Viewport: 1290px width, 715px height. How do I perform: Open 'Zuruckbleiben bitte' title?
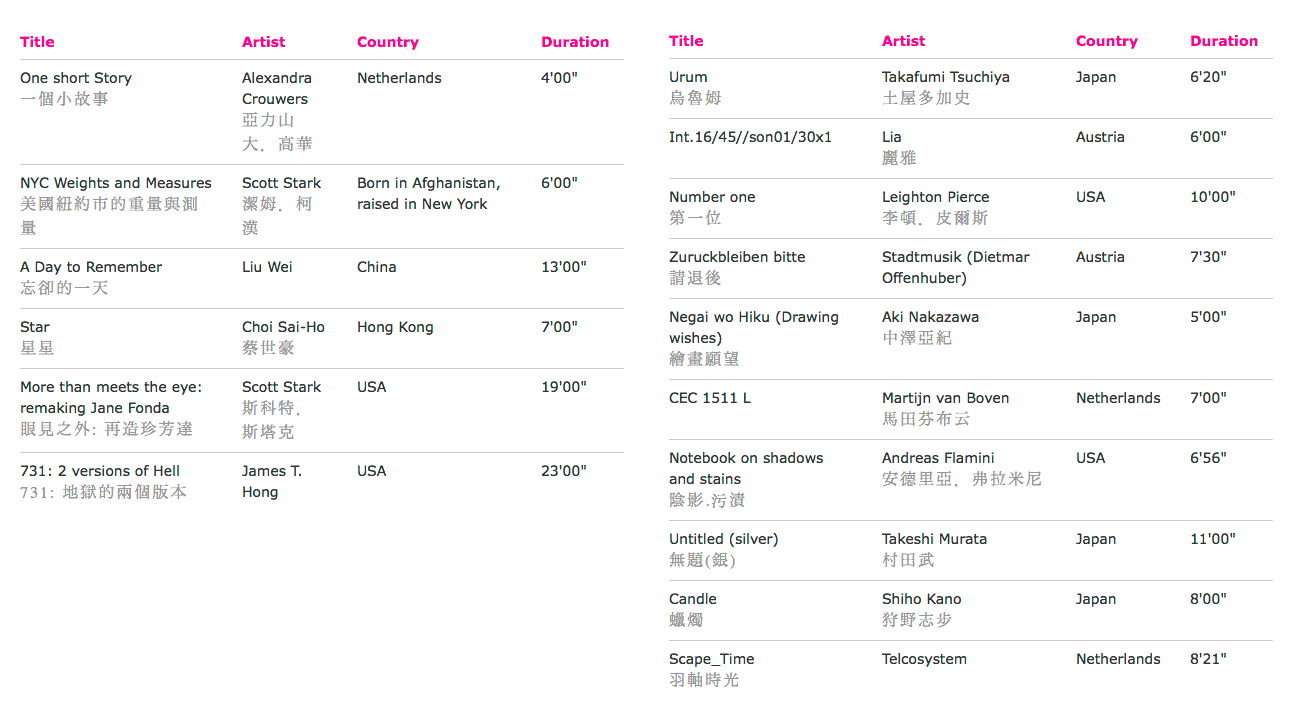pyautogui.click(x=737, y=257)
